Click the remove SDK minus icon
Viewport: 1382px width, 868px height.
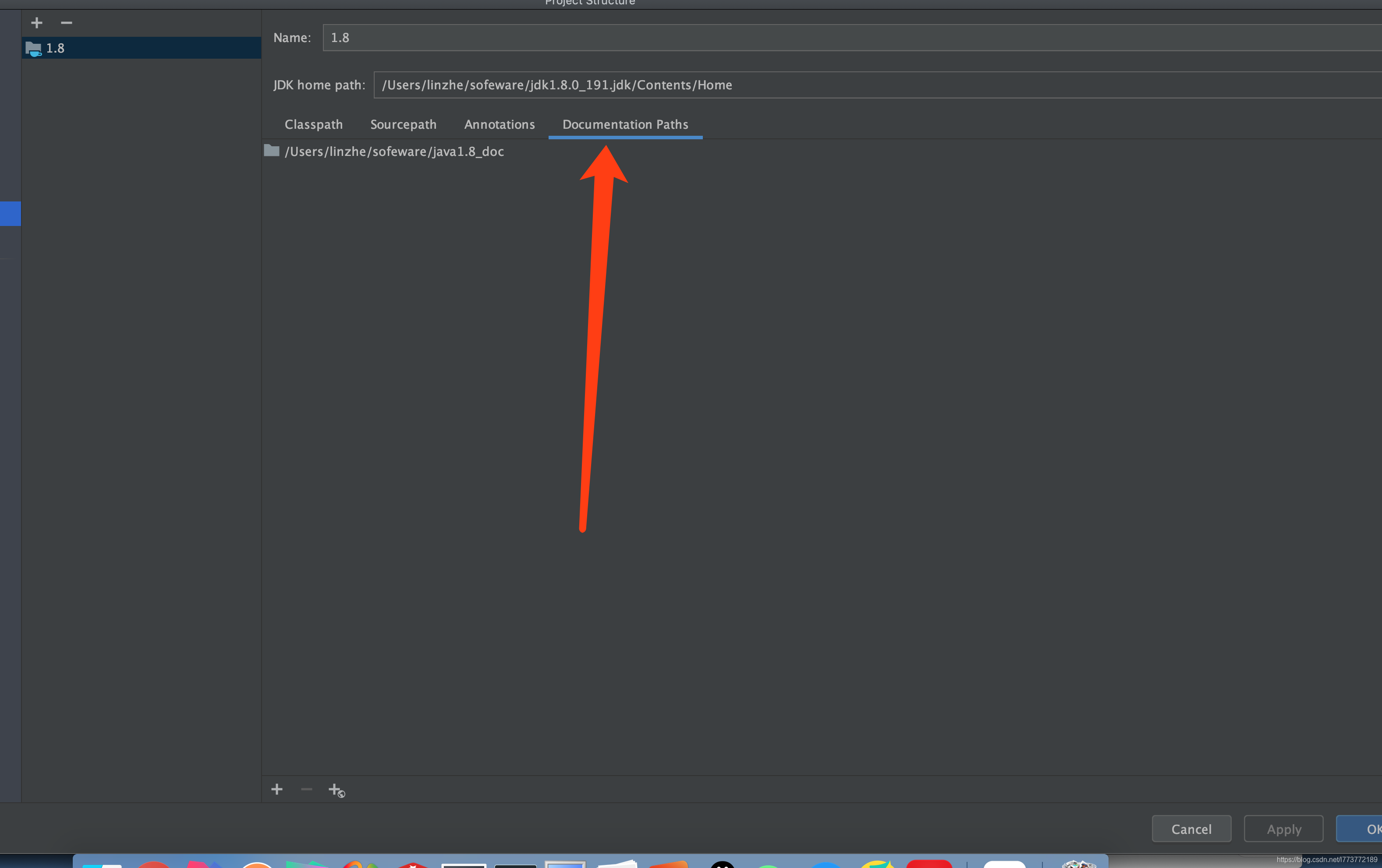67,23
